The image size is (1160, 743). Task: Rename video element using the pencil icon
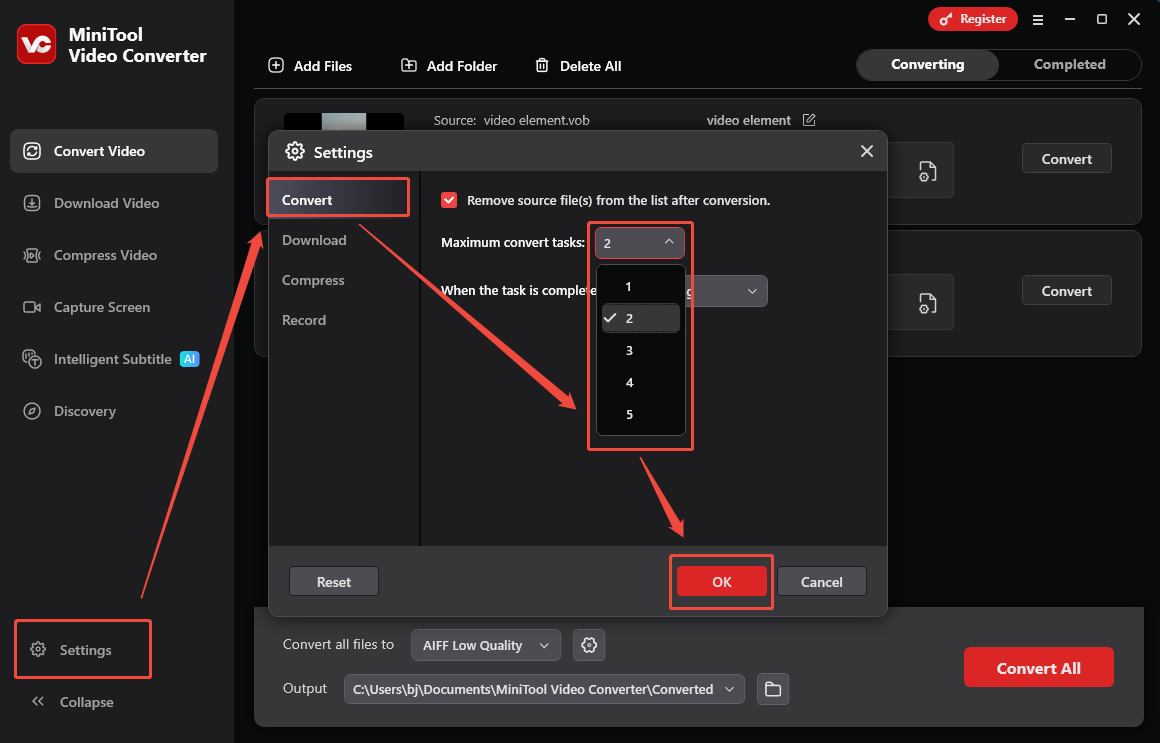[x=809, y=119]
